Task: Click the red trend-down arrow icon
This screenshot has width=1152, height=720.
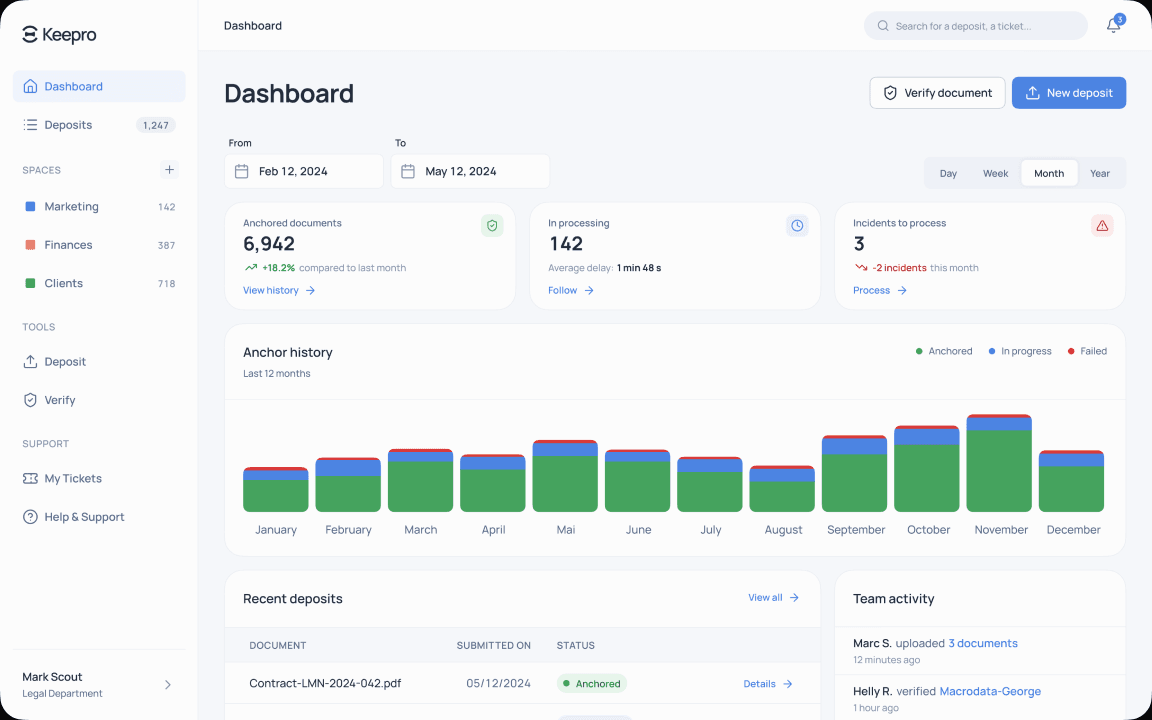Action: [860, 267]
